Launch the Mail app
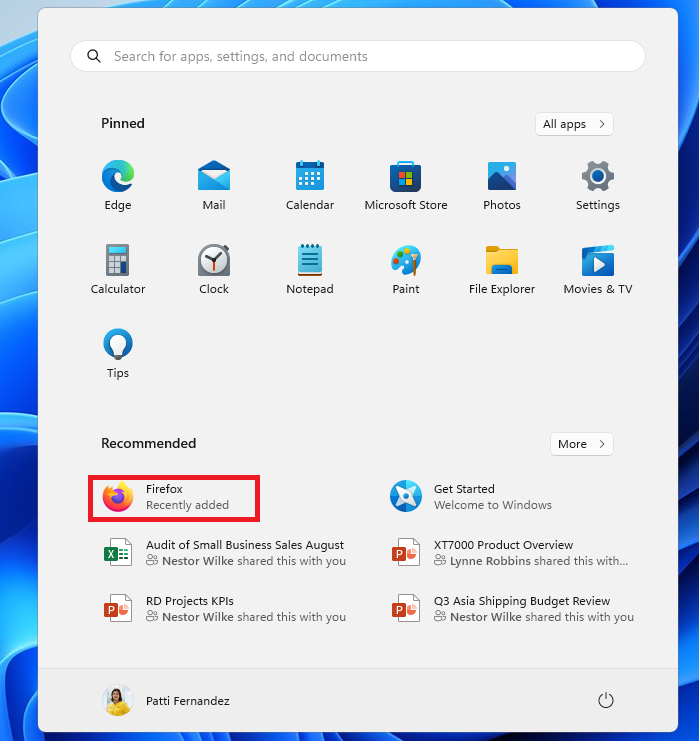Screen dimensions: 699x741 pos(214,185)
